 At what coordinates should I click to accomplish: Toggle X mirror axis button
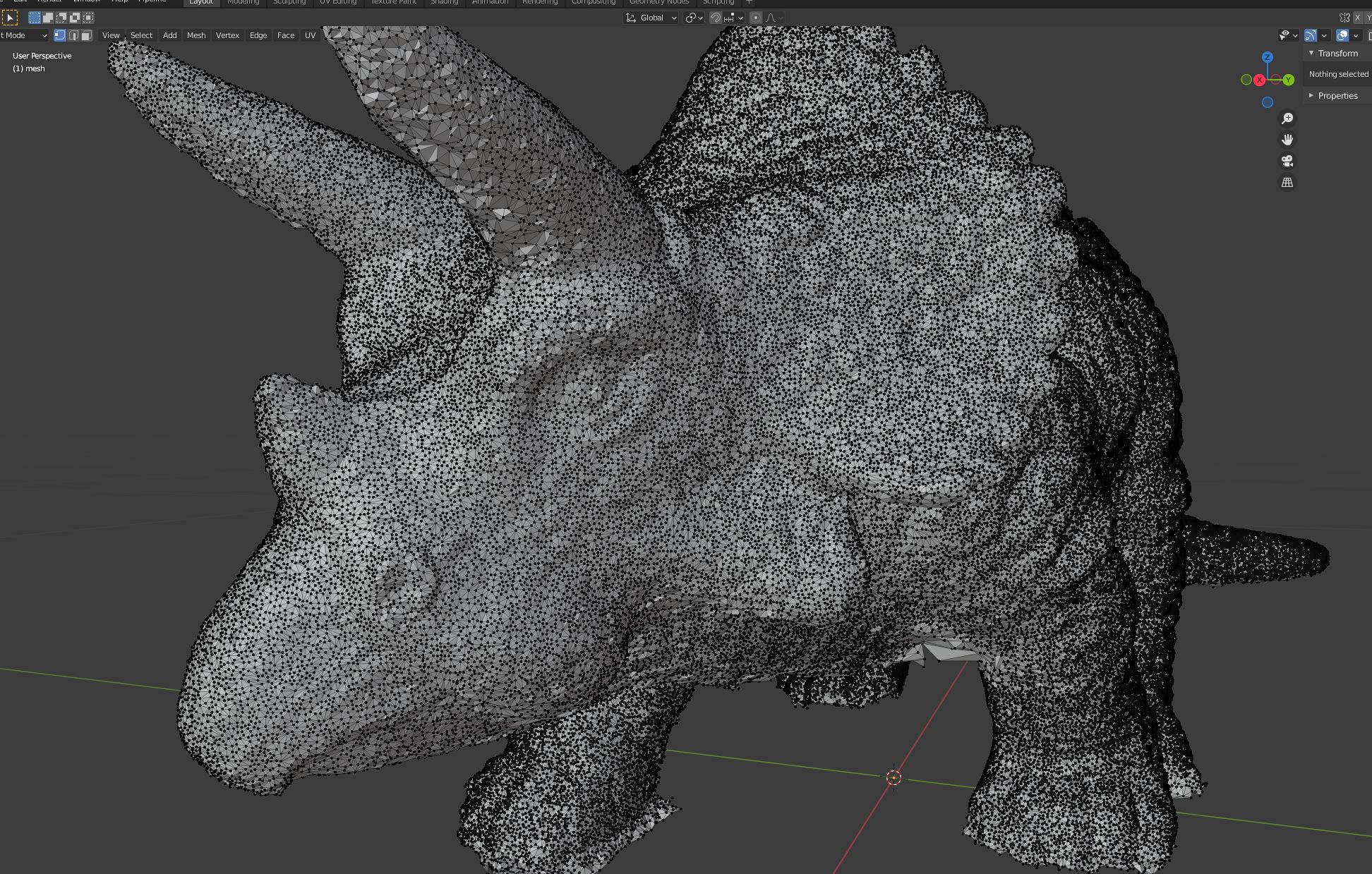(1357, 18)
